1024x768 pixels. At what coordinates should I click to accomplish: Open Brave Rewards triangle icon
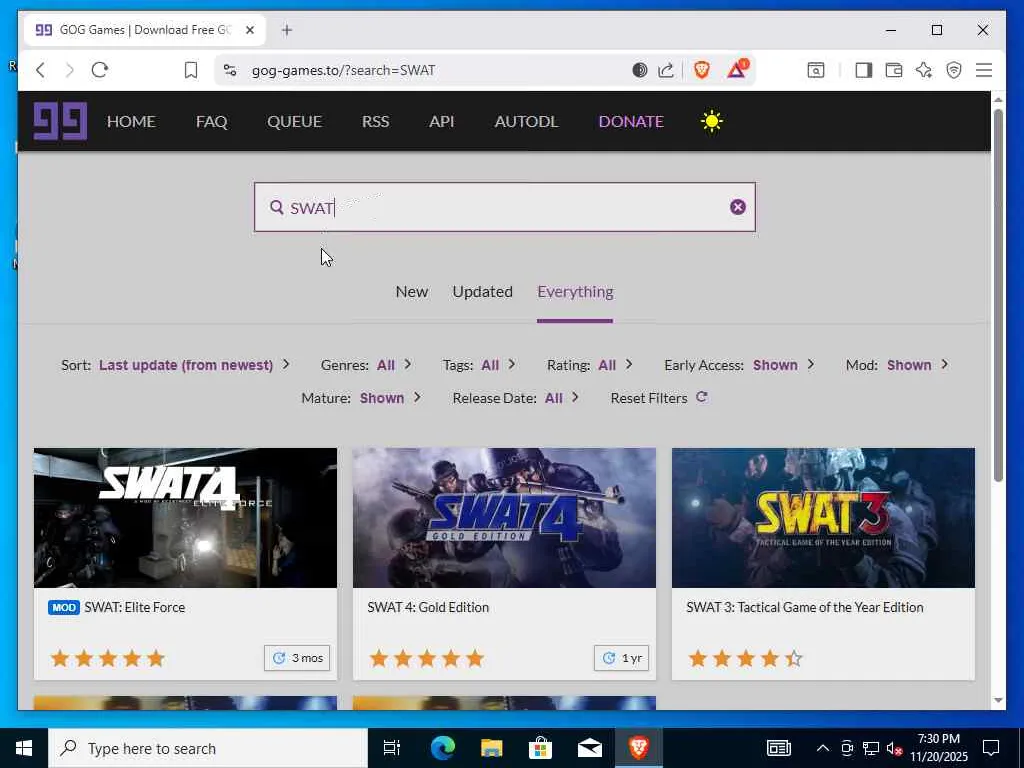[x=737, y=69]
